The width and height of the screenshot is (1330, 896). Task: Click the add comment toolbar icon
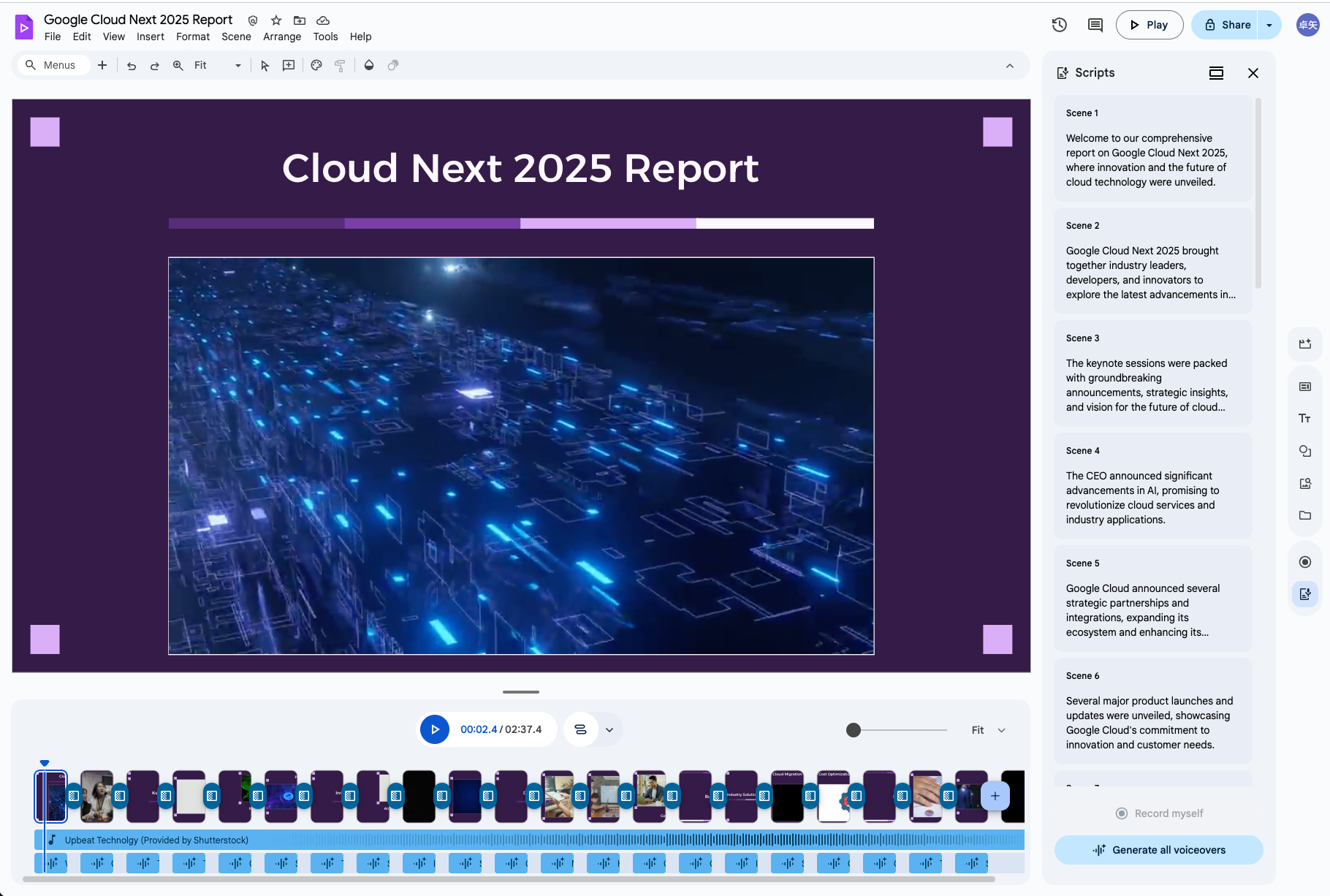tap(289, 66)
